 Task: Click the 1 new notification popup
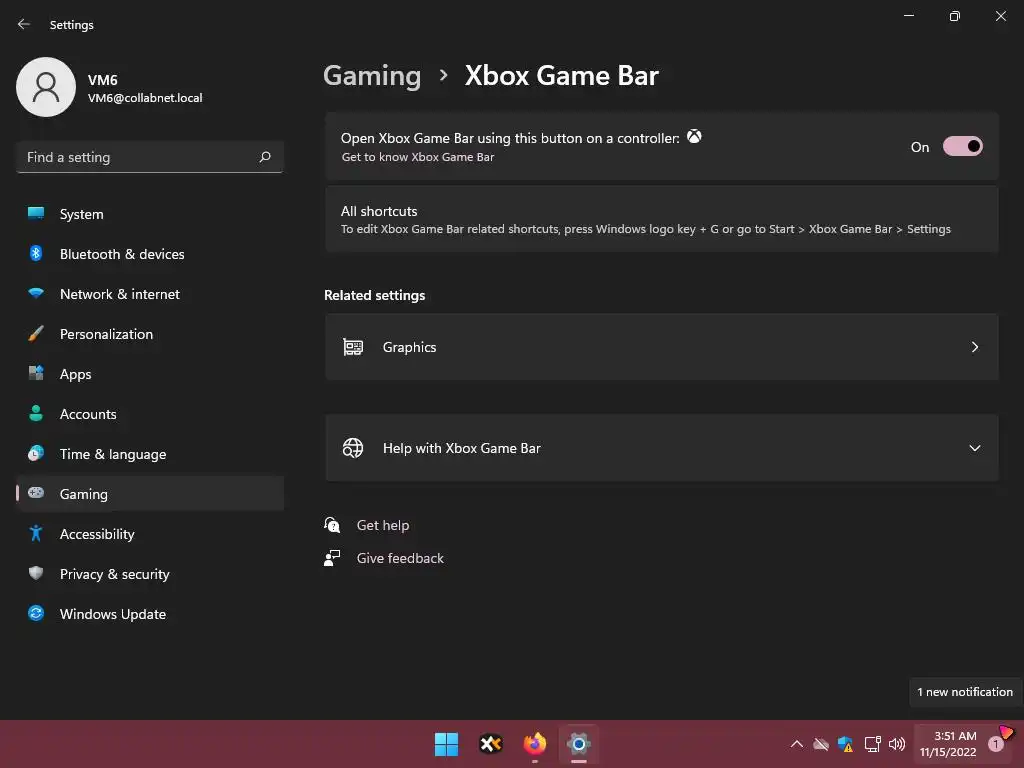pyautogui.click(x=965, y=692)
